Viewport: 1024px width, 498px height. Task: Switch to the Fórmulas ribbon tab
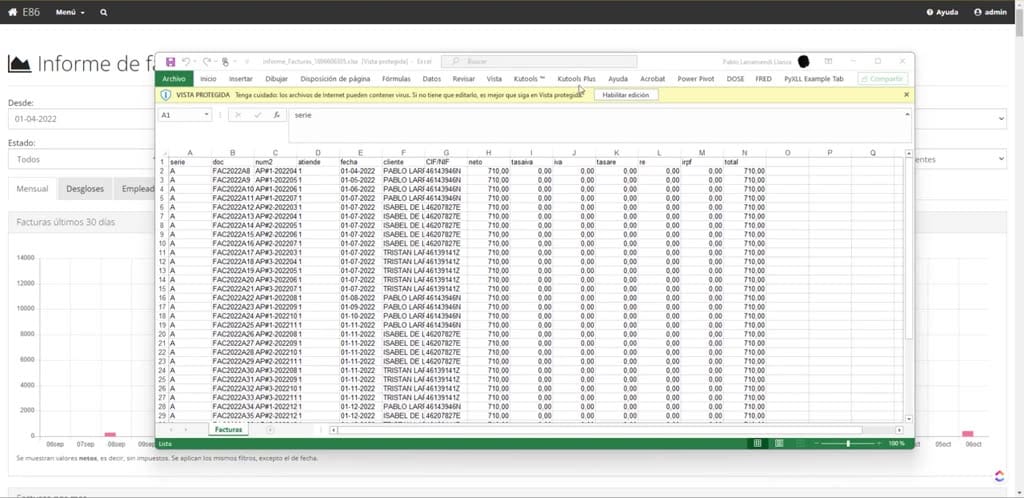tap(396, 78)
